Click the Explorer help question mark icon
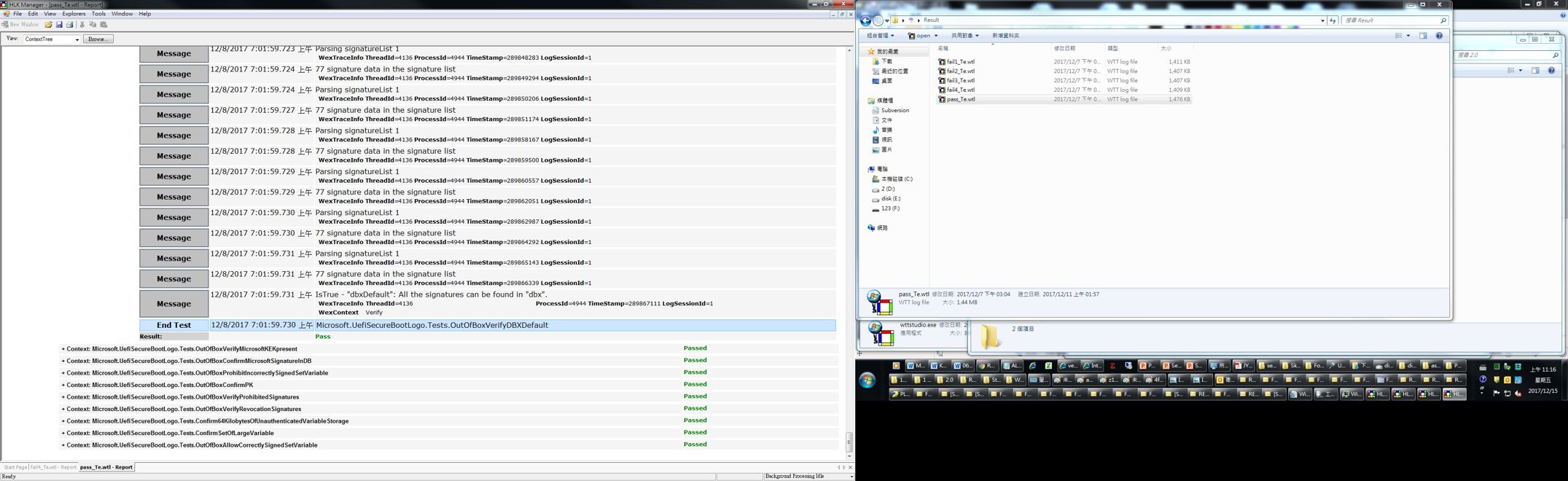The width and height of the screenshot is (1568, 481). 1439,36
